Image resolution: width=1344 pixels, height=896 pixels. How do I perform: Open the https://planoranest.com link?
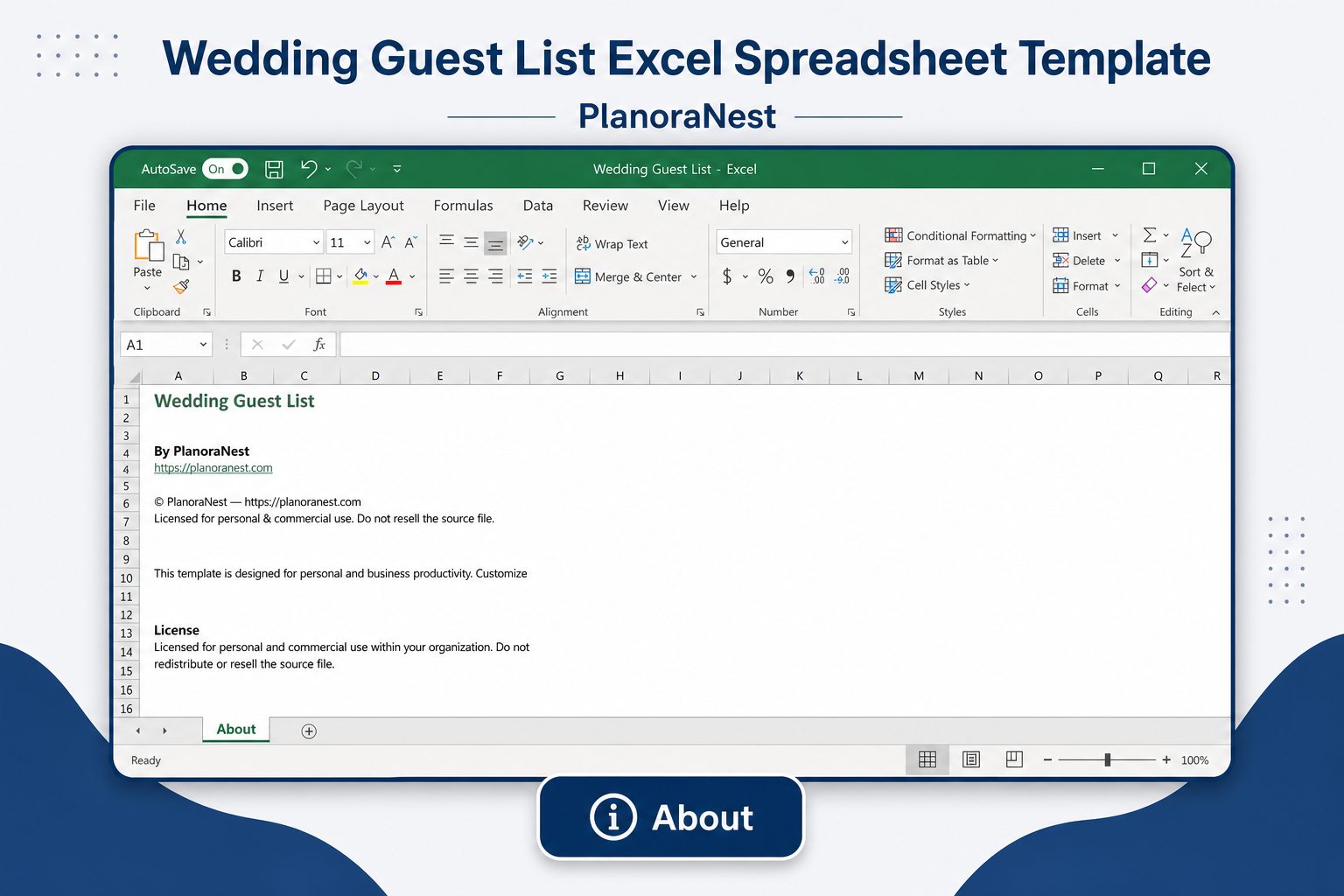pyautogui.click(x=213, y=468)
